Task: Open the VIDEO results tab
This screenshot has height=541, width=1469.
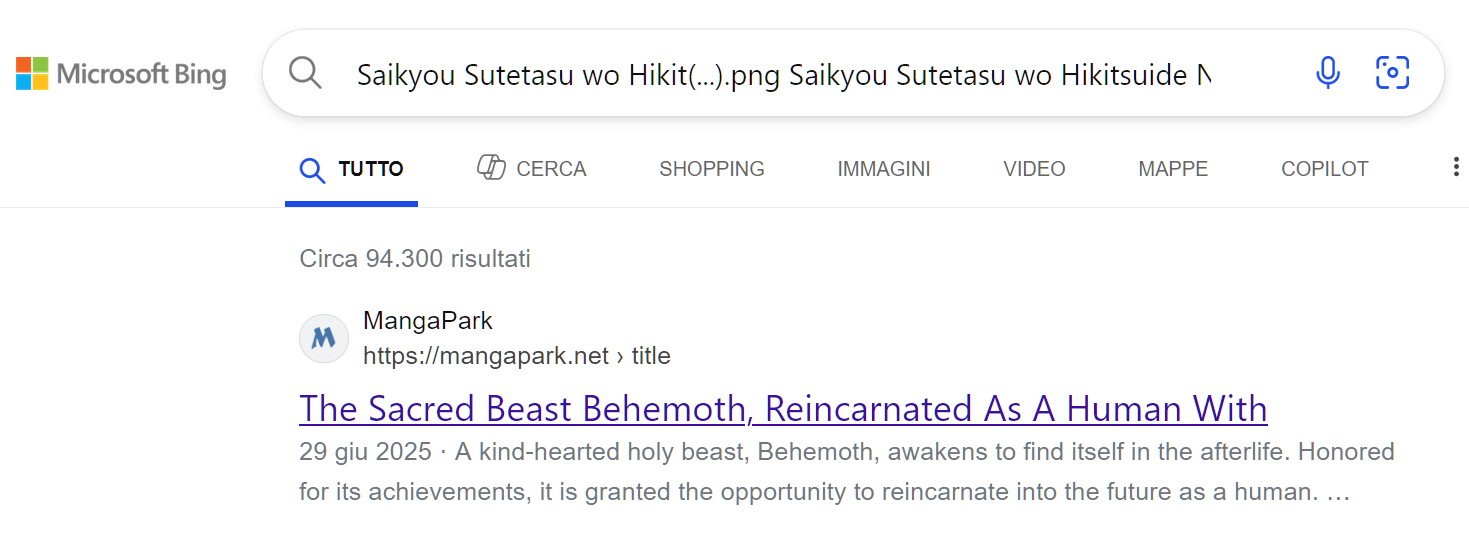Action: [x=1034, y=169]
